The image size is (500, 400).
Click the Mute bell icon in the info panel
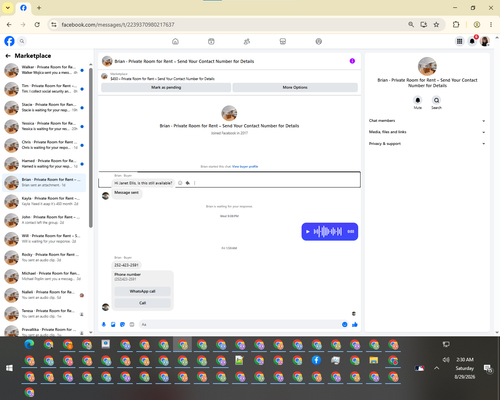click(418, 100)
